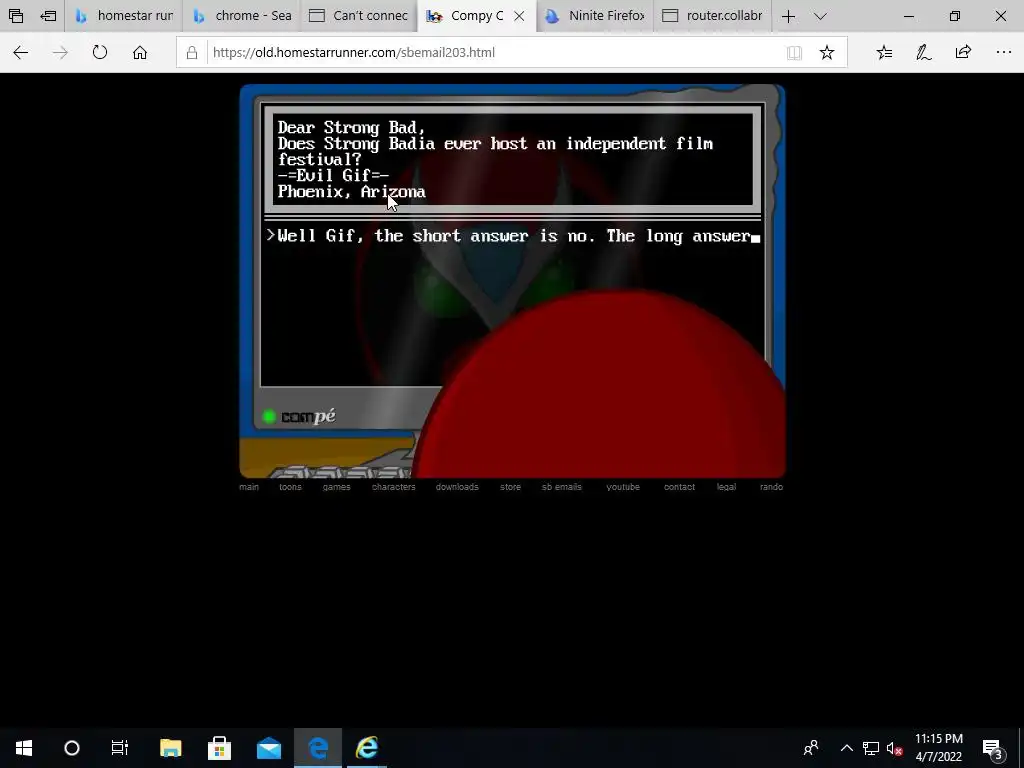The image size is (1024, 768).
Task: Show hidden tray icons chevron
Action: coord(846,748)
